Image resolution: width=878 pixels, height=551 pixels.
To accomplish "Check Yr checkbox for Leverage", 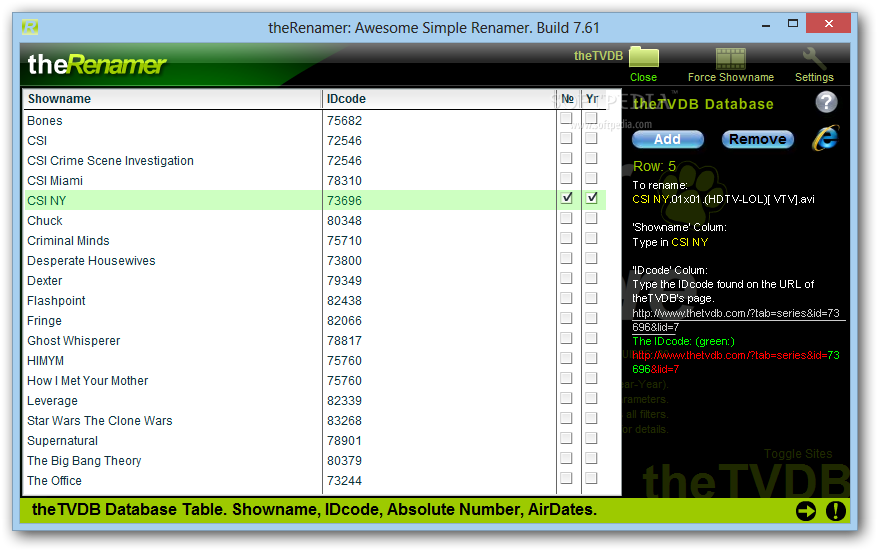I will [591, 398].
